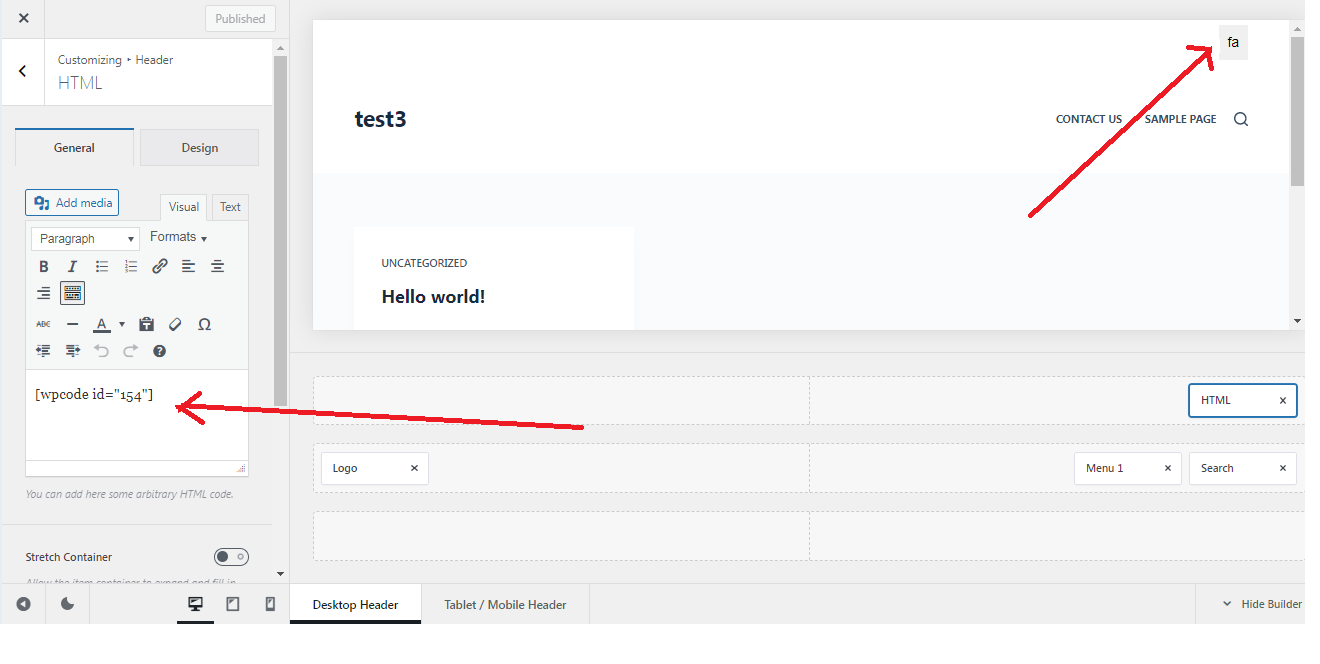Click Hide Builder to collapse builder
The width and height of the screenshot is (1320, 664).
tap(1262, 604)
